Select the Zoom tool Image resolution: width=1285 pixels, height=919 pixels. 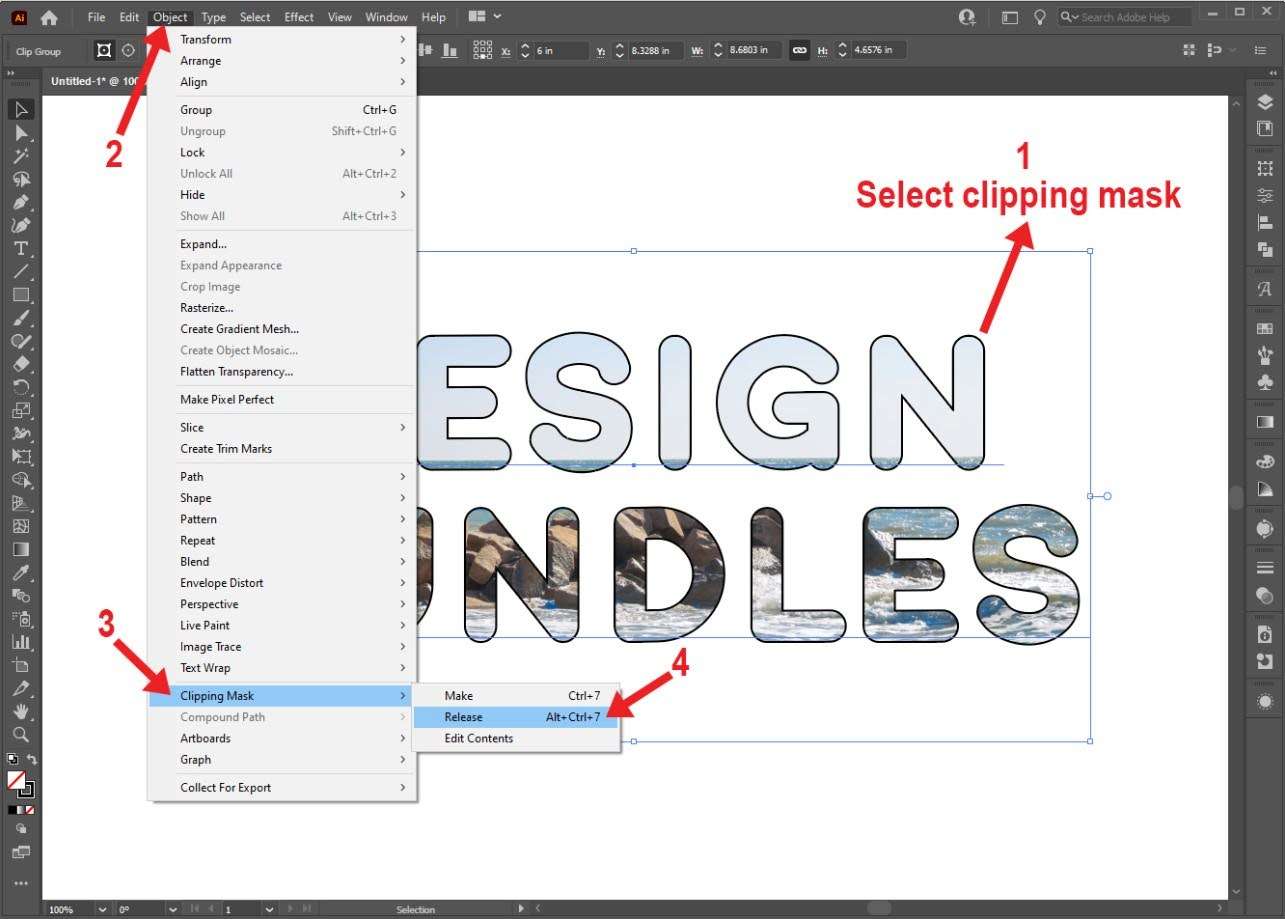21,734
